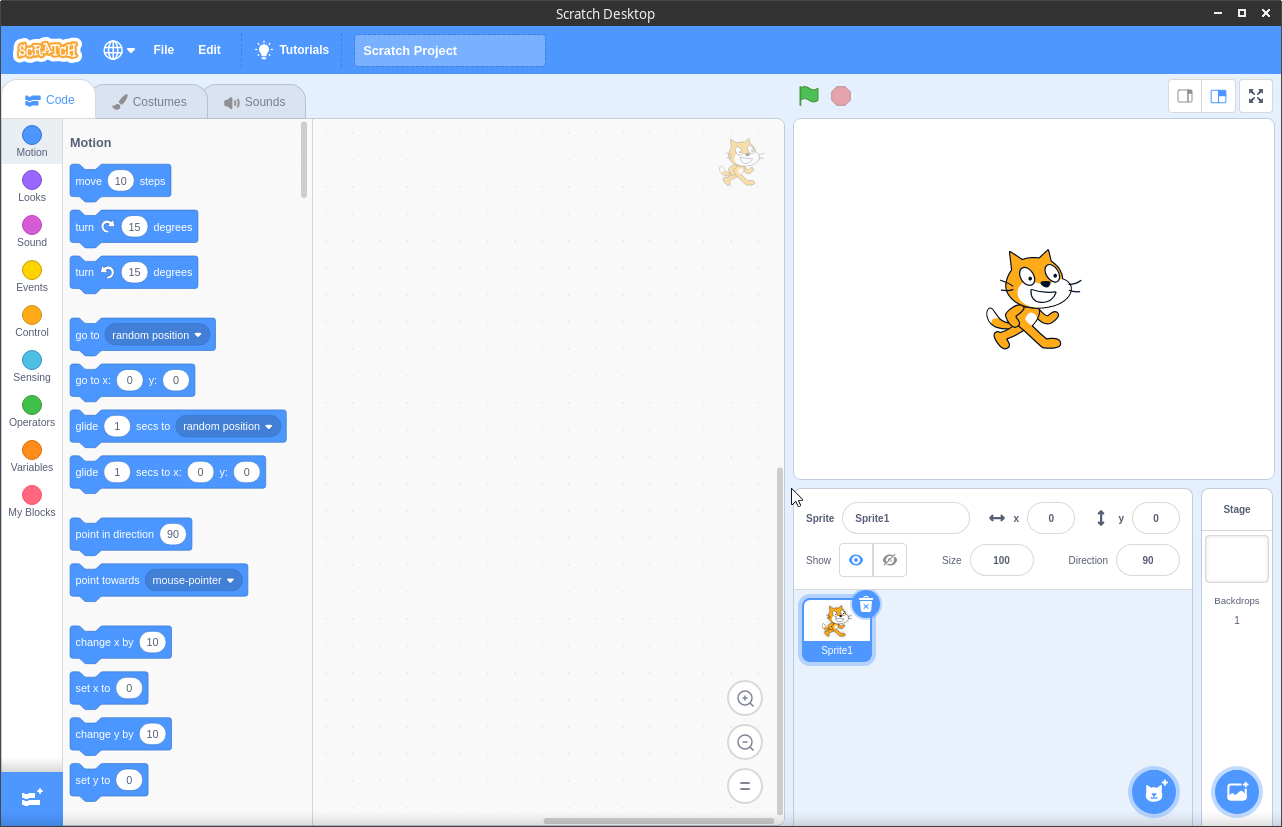Enable Show for Sprite1 with eye toggle
This screenshot has width=1282, height=827.
[855, 560]
